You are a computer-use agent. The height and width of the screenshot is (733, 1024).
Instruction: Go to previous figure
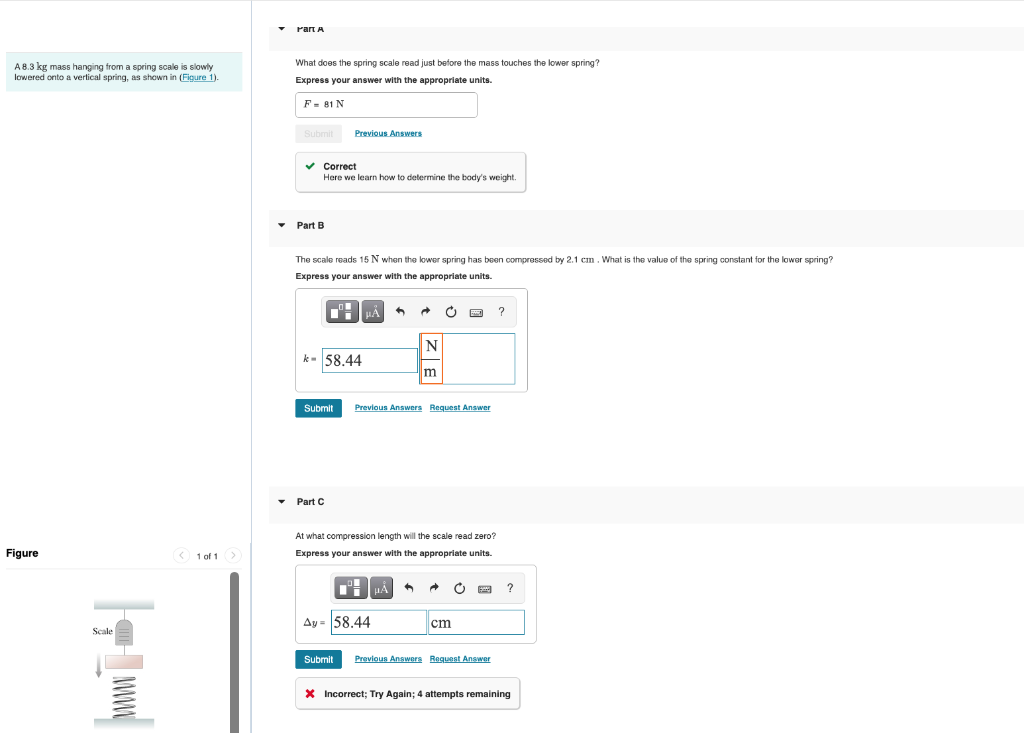coord(182,555)
